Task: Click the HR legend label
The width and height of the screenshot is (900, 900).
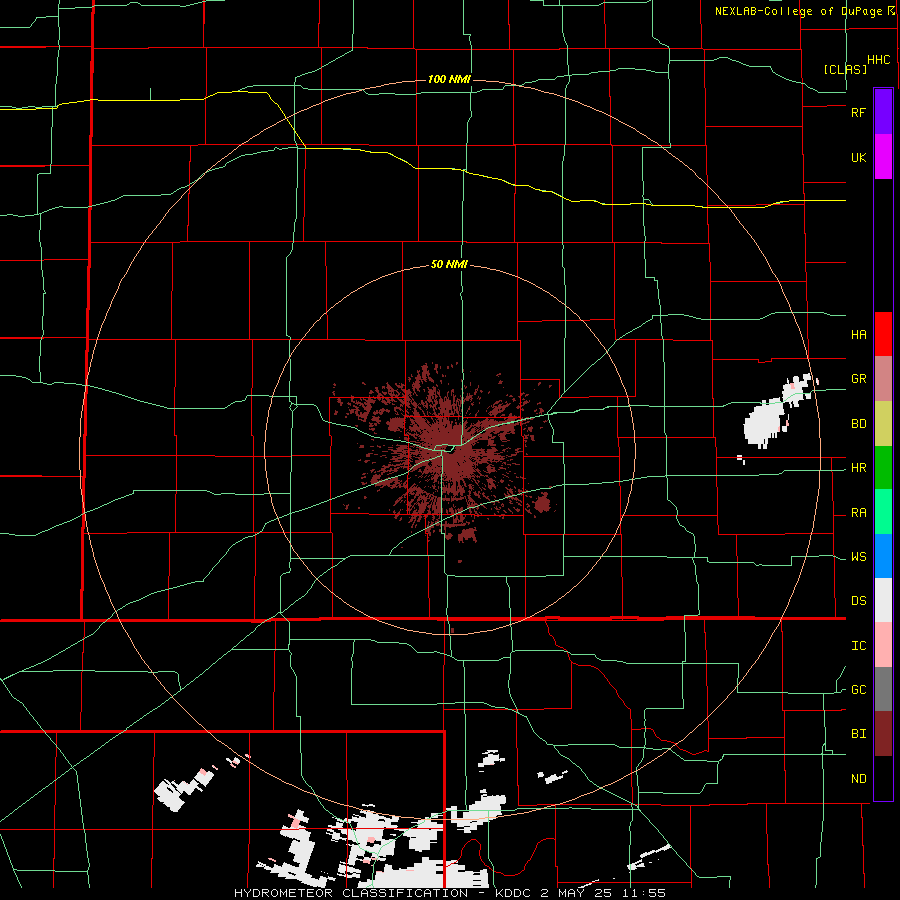Action: click(x=858, y=468)
